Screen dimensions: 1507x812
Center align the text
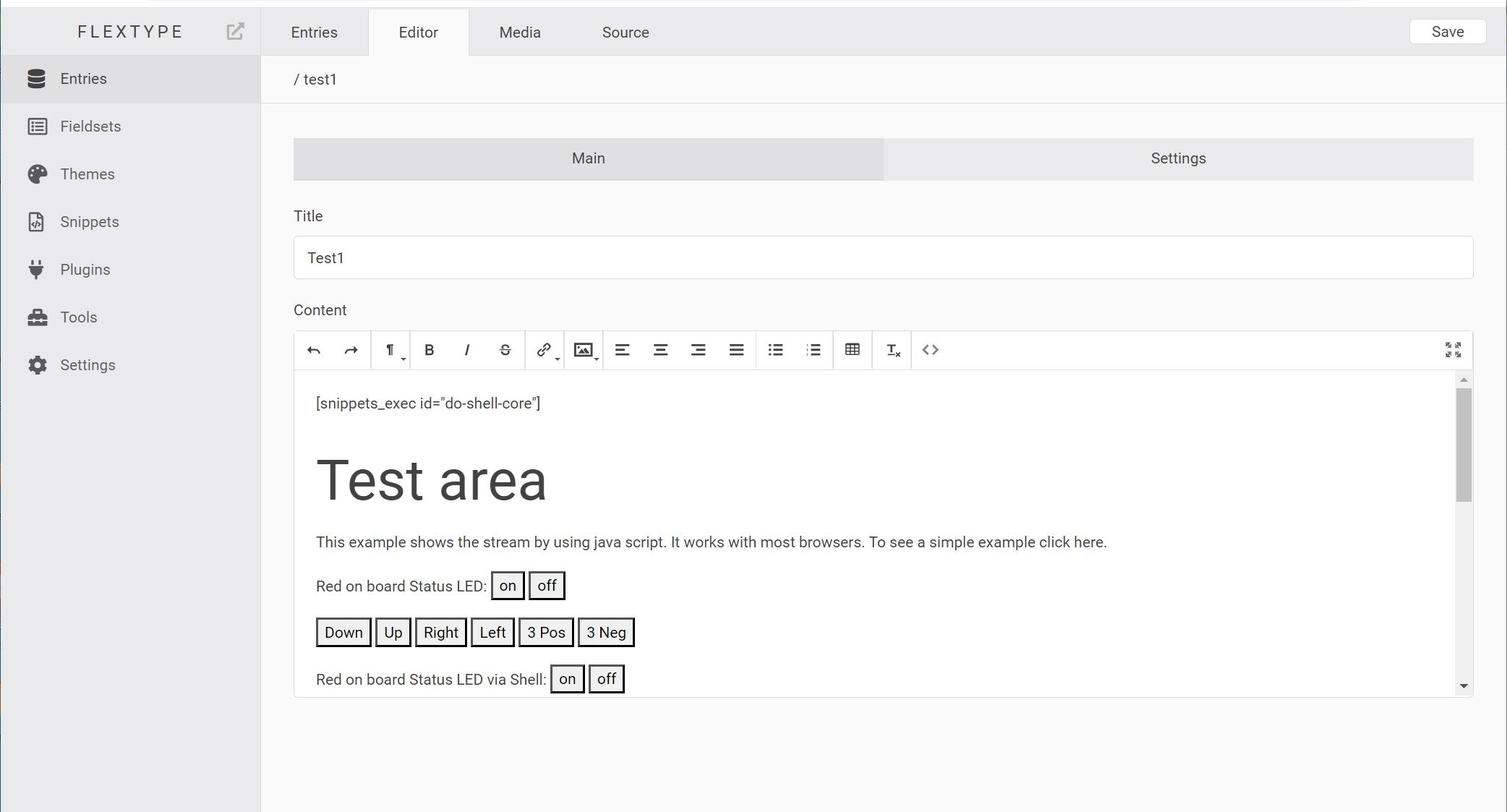point(659,350)
